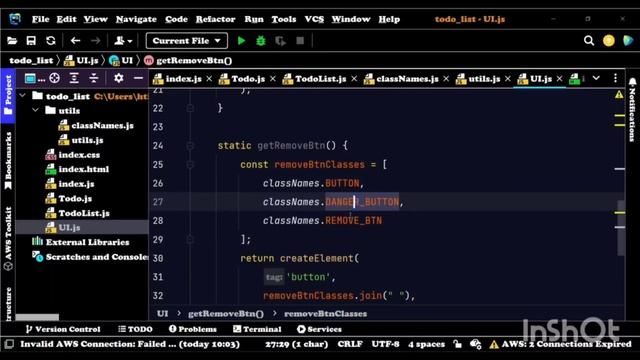Viewport: 640px width, 360px height.
Task: Collapse the todo_list project root
Action: click(x=23, y=96)
